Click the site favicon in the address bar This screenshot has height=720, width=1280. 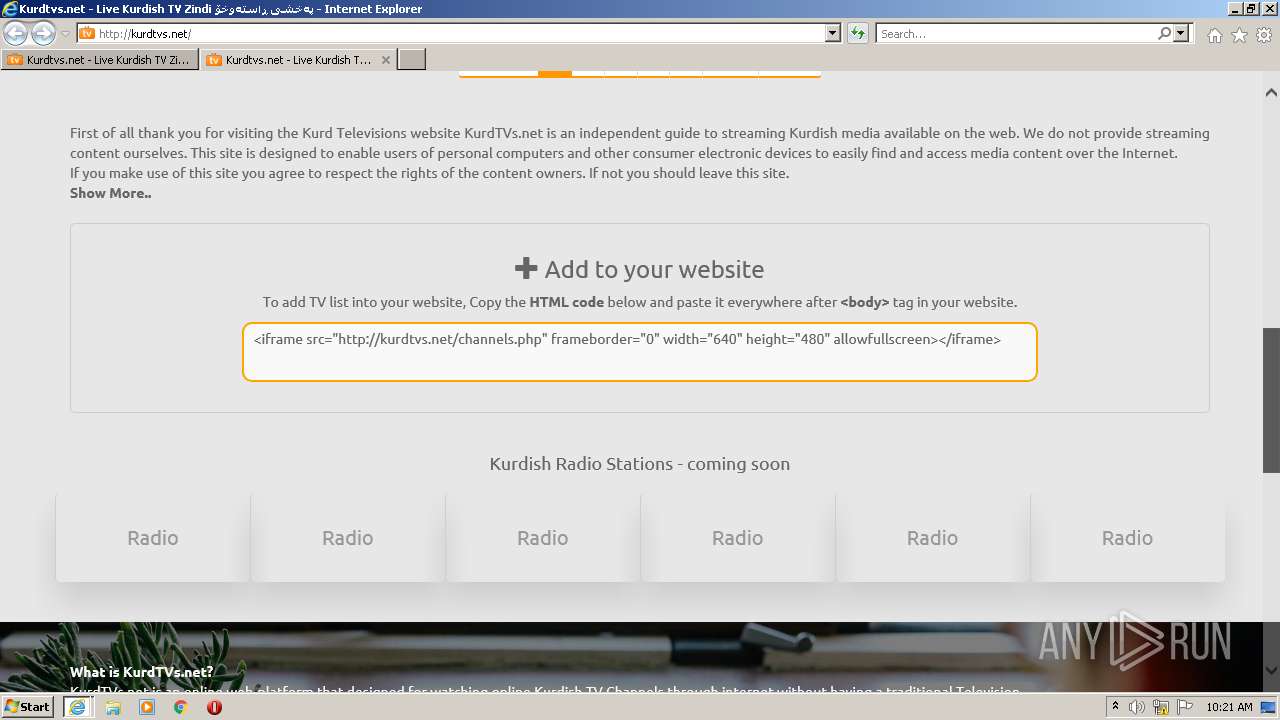point(87,33)
